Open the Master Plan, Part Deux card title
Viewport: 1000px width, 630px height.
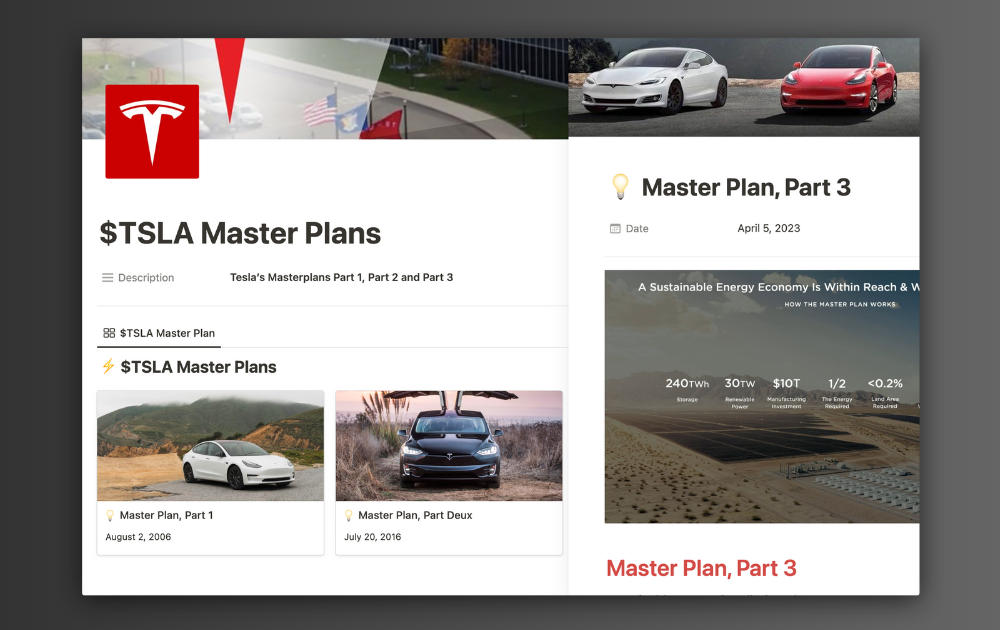415,515
